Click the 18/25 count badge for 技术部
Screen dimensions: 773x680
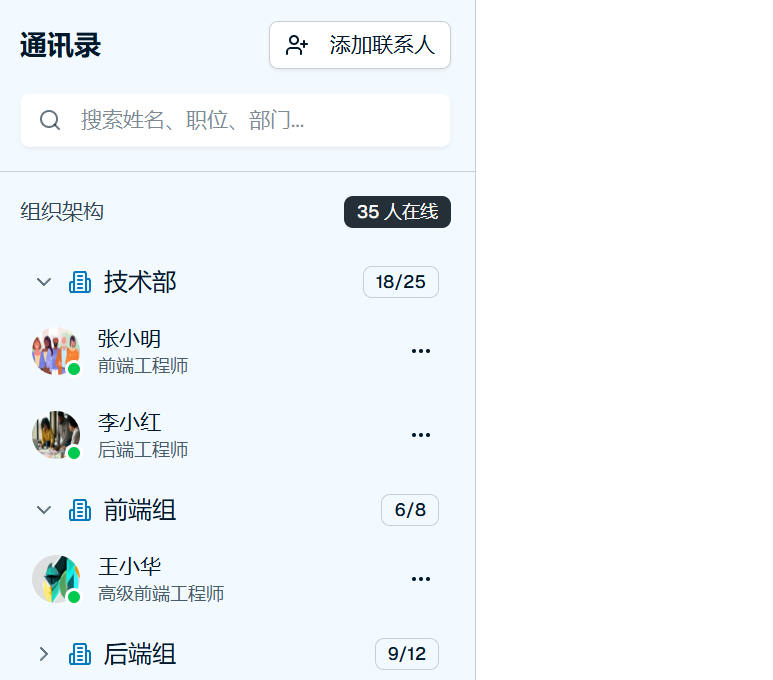(x=400, y=283)
